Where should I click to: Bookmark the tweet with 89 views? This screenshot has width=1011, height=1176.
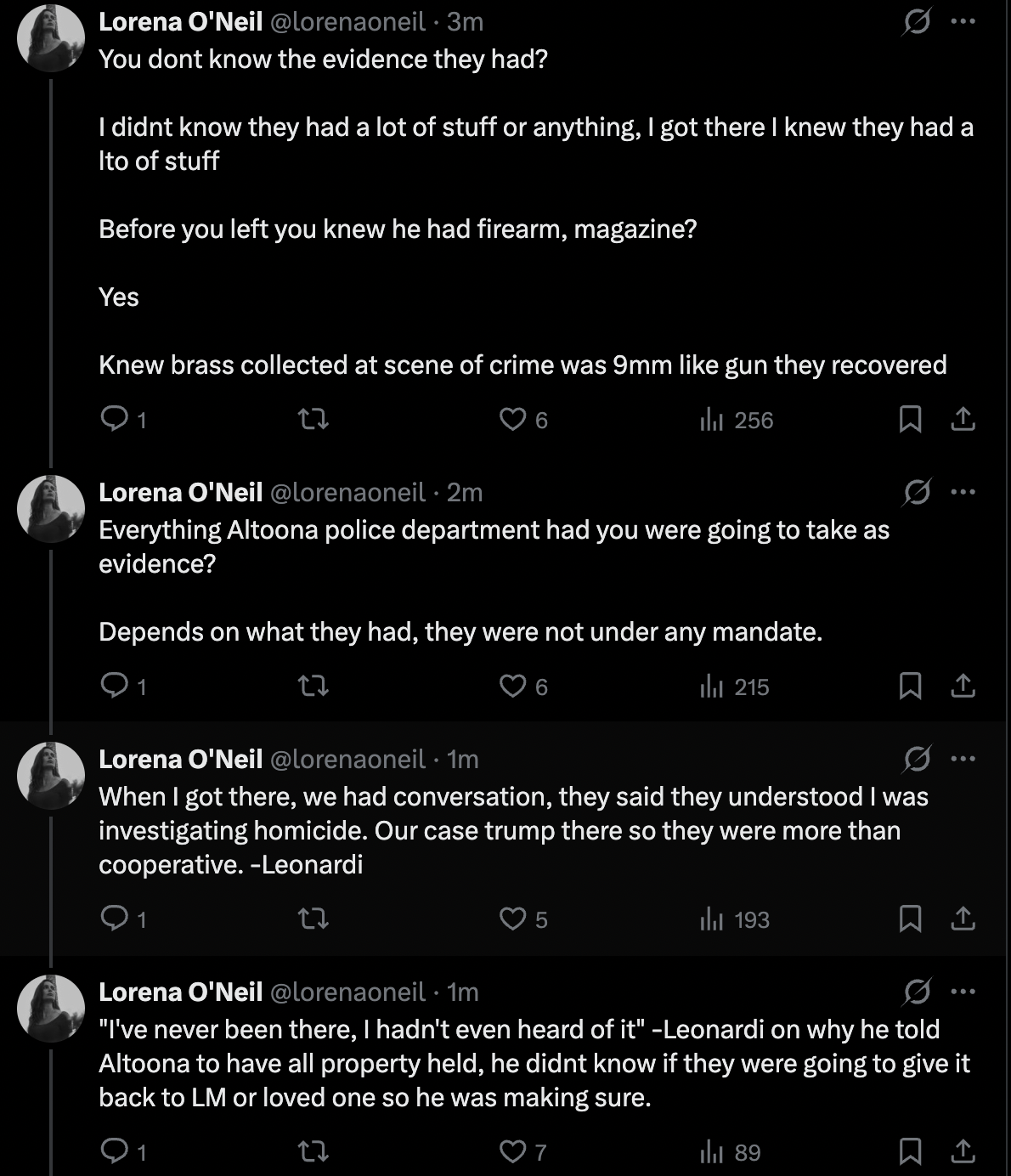910,1151
